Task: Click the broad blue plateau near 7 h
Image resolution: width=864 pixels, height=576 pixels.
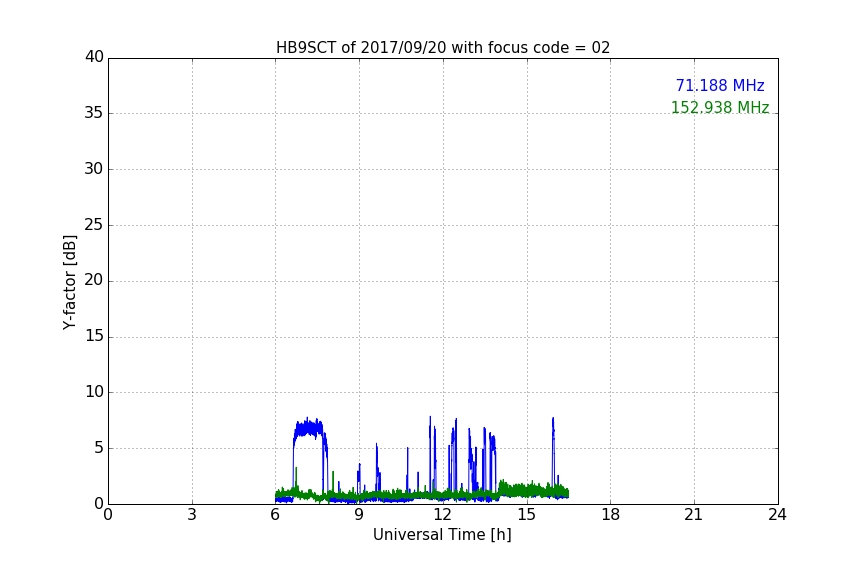Action: [x=309, y=428]
